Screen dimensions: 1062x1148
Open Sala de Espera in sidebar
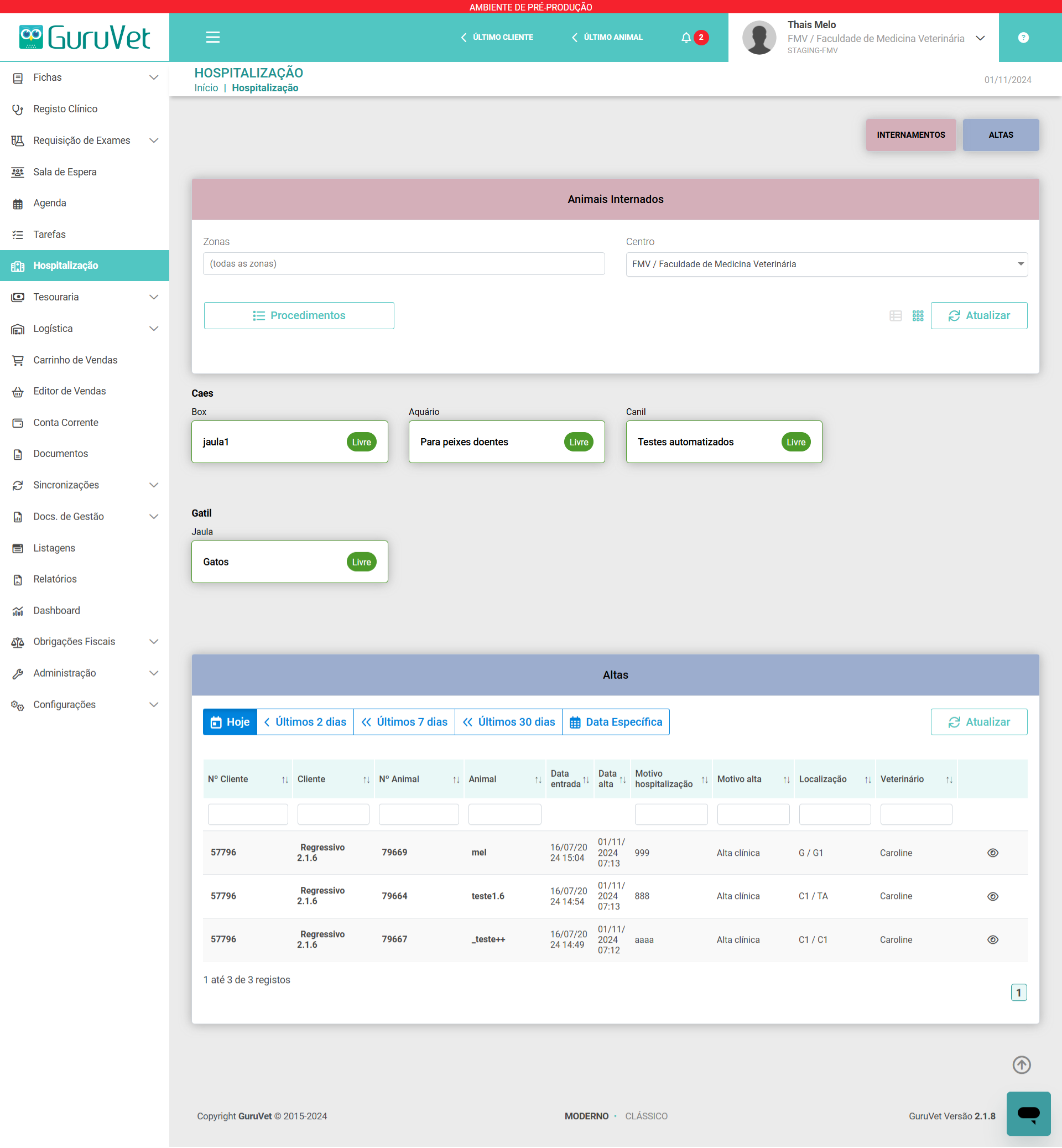coord(65,172)
